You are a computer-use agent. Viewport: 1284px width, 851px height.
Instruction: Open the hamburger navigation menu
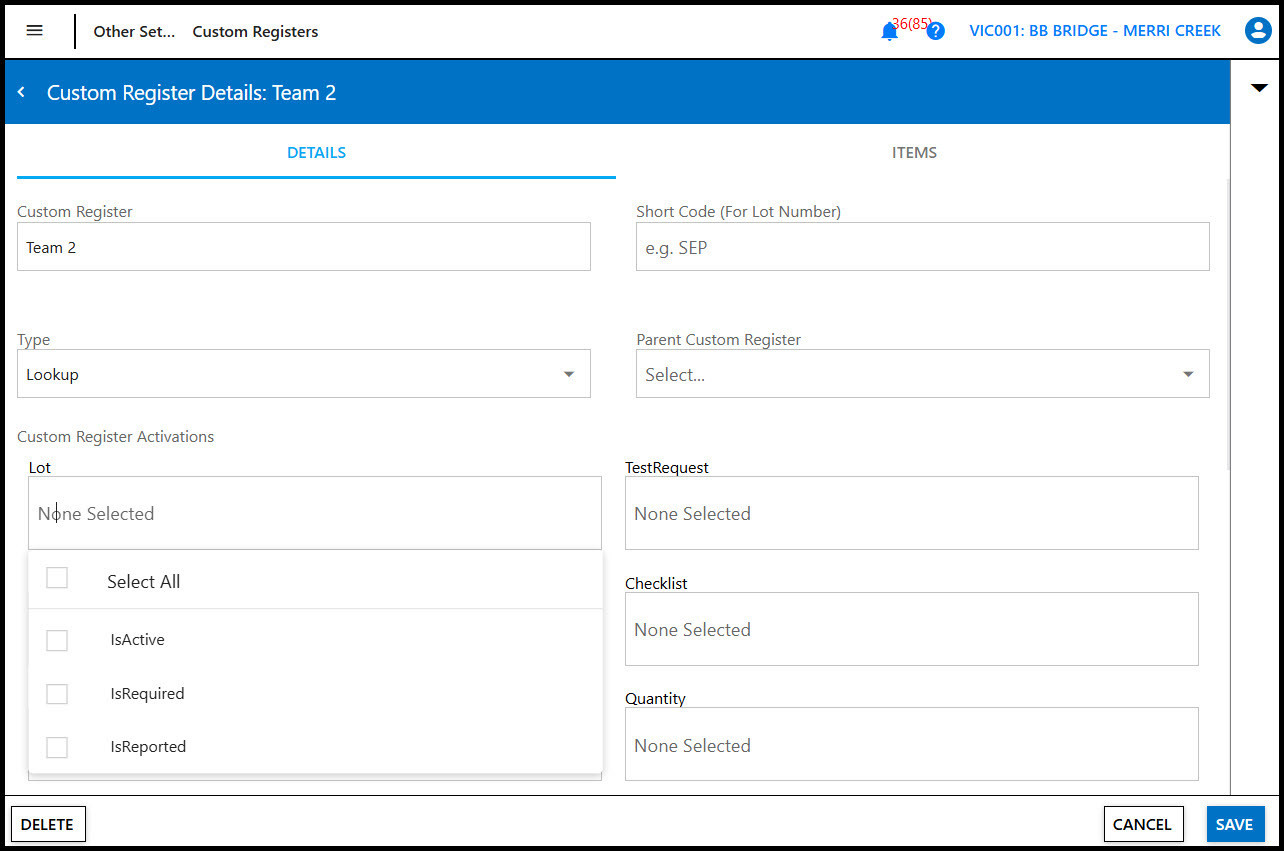(x=34, y=31)
